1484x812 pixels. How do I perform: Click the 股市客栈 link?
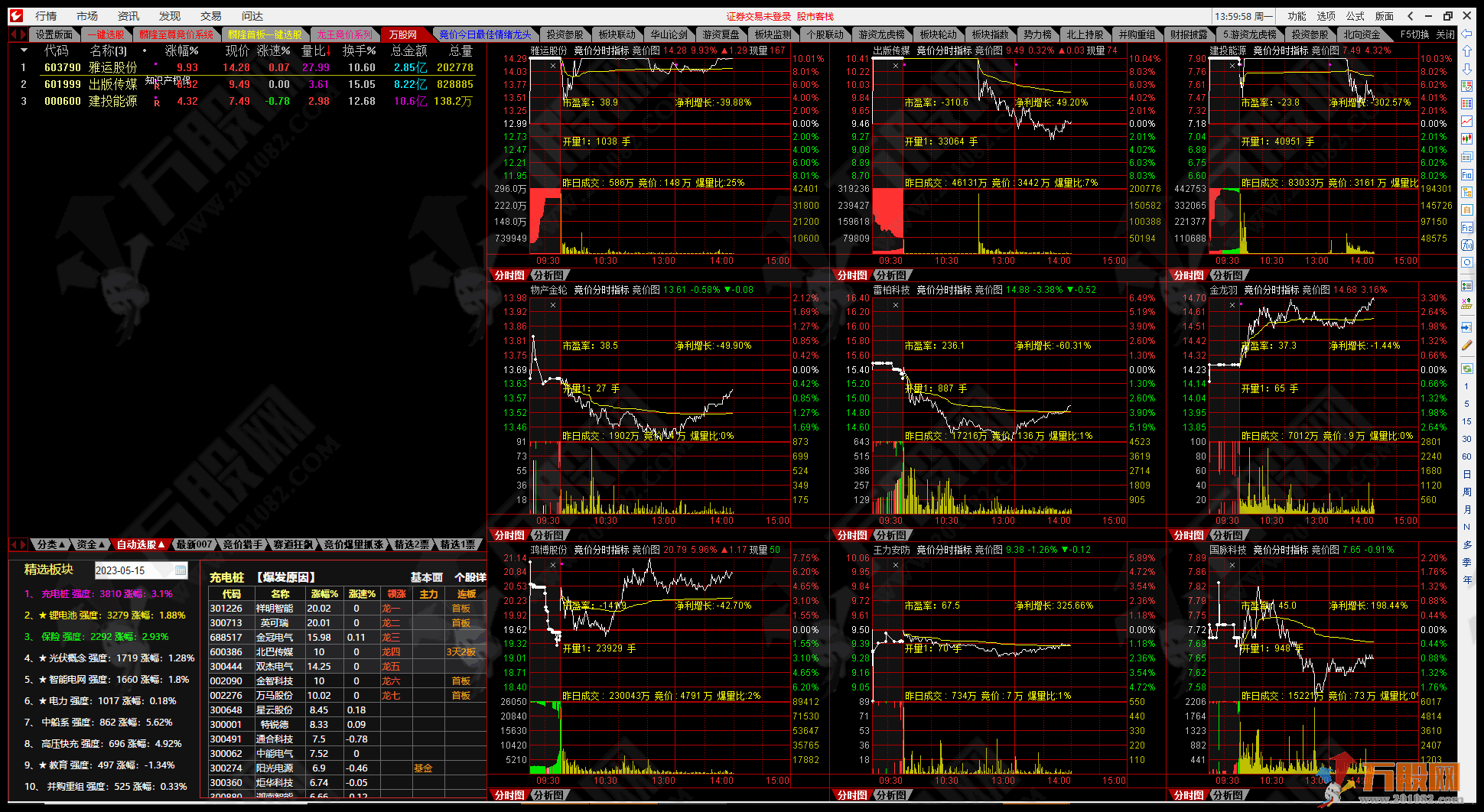(815, 16)
